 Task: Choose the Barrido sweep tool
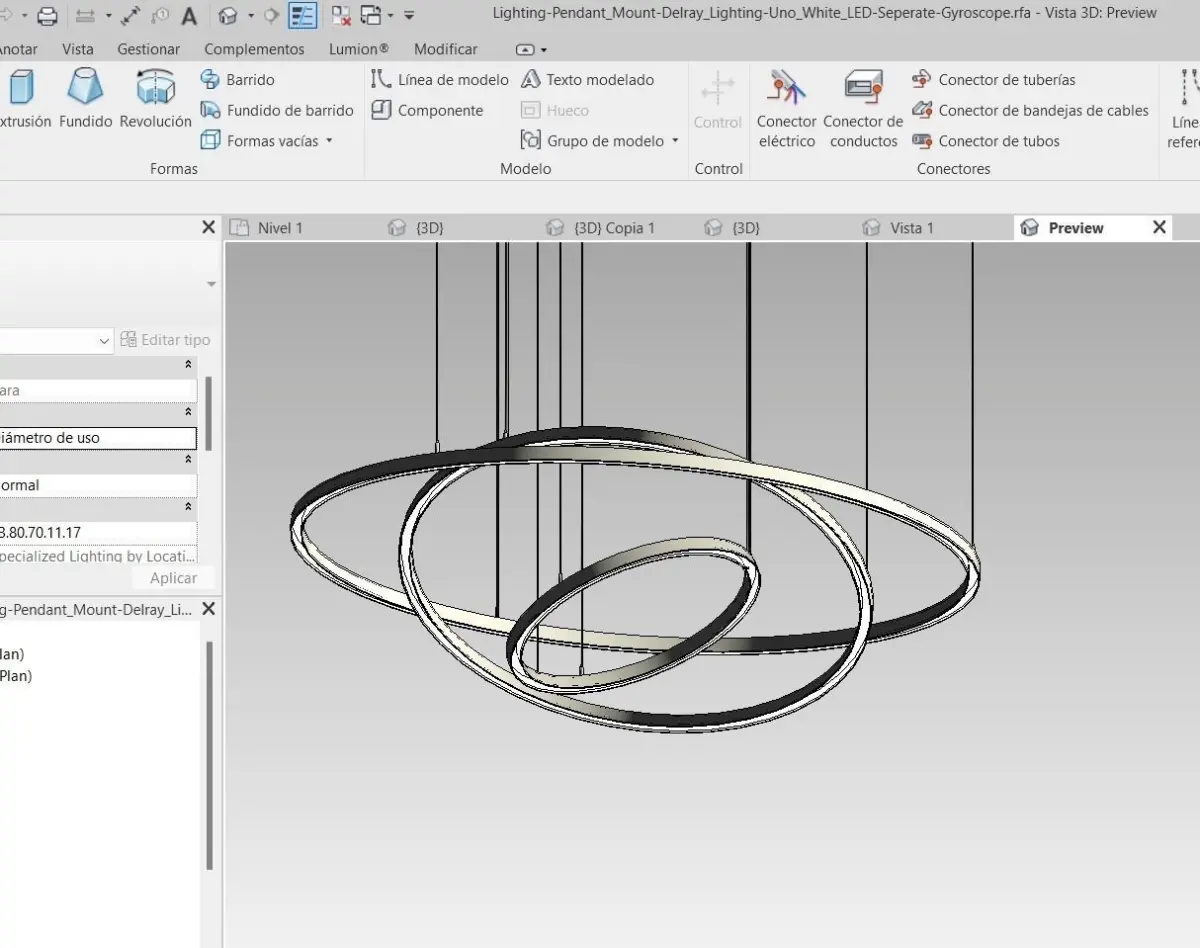238,79
